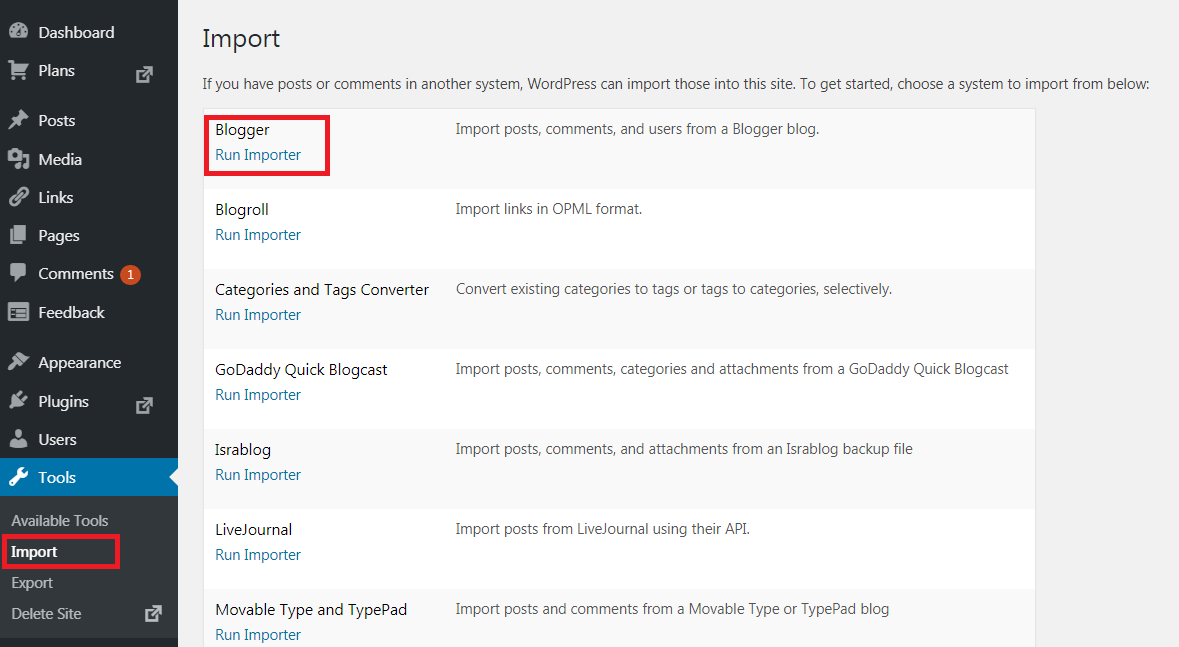Click the Media camera and music icon

click(19, 159)
